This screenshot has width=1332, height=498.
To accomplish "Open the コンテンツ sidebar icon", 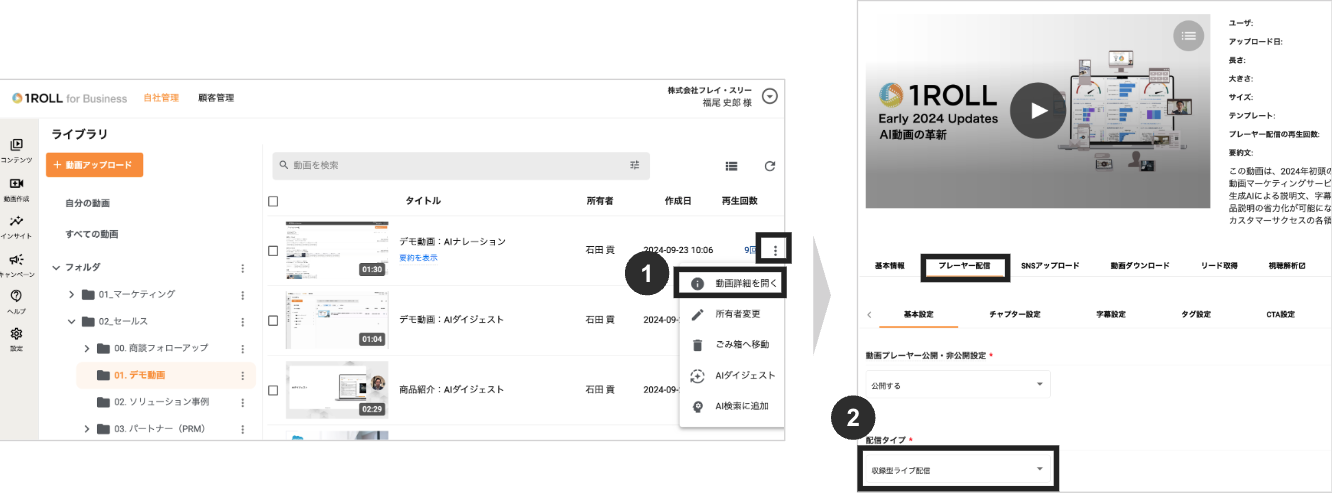I will [16, 145].
